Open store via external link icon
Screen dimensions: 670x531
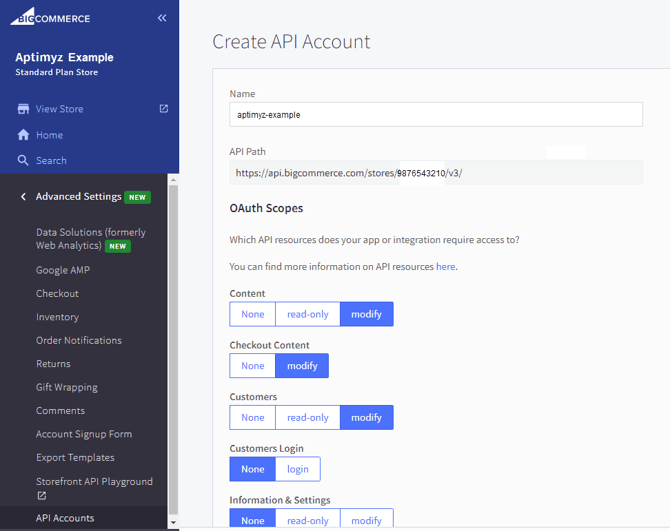(x=164, y=109)
